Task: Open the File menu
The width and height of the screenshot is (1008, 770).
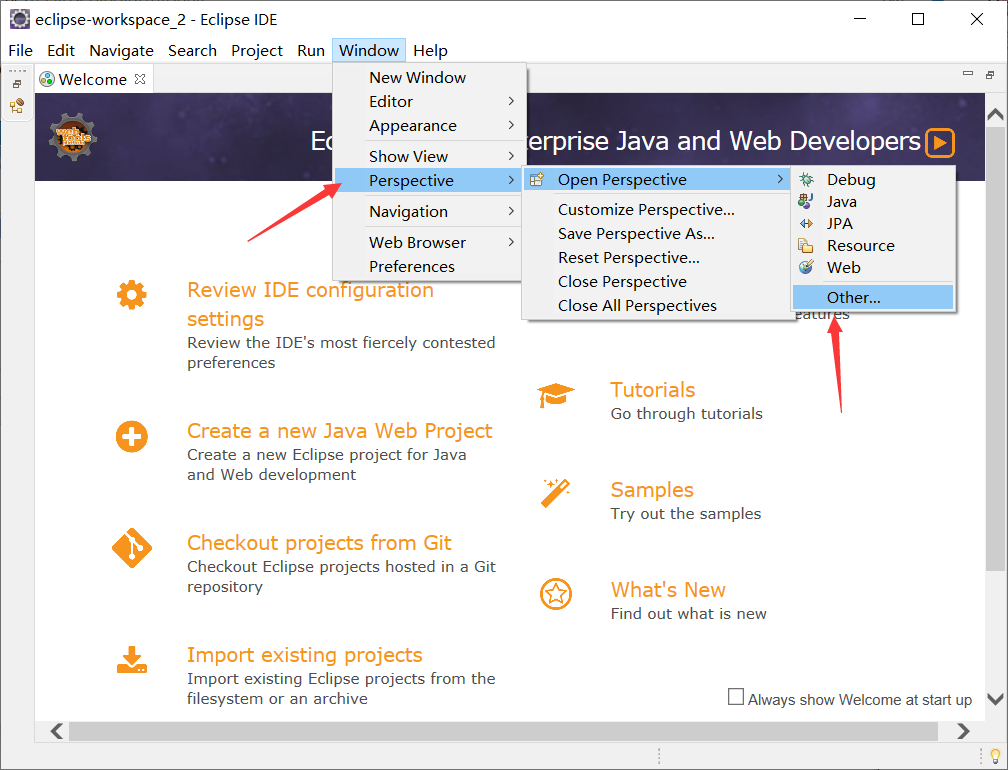Action: tap(20, 51)
